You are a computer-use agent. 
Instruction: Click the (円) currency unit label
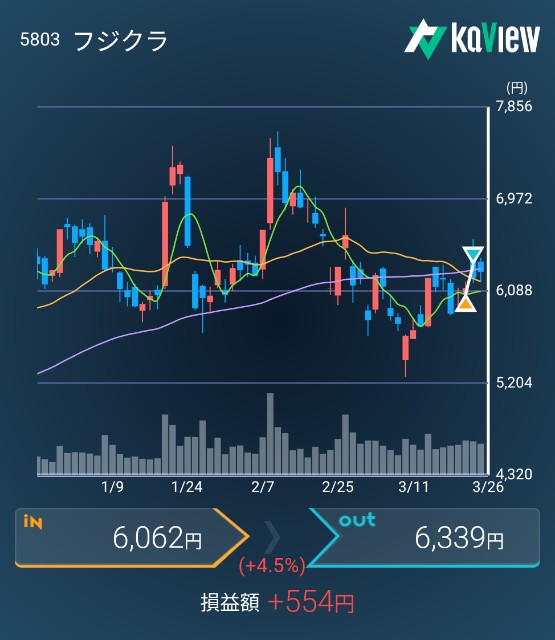[517, 87]
